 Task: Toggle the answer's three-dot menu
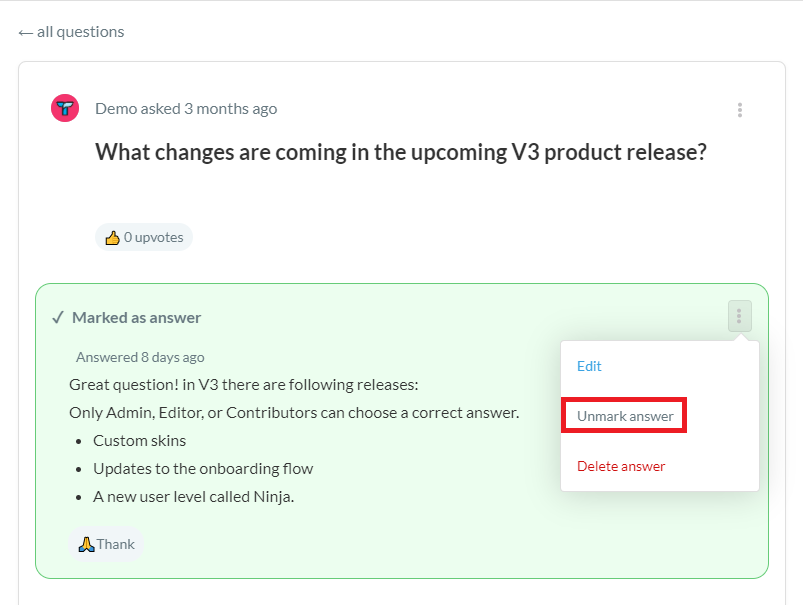[739, 317]
